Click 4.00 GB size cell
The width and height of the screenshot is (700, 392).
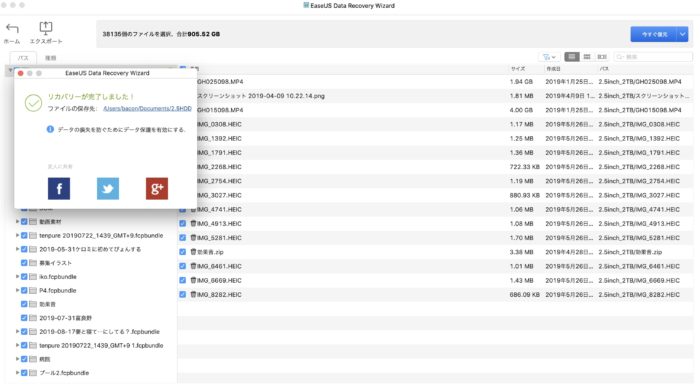point(521,110)
